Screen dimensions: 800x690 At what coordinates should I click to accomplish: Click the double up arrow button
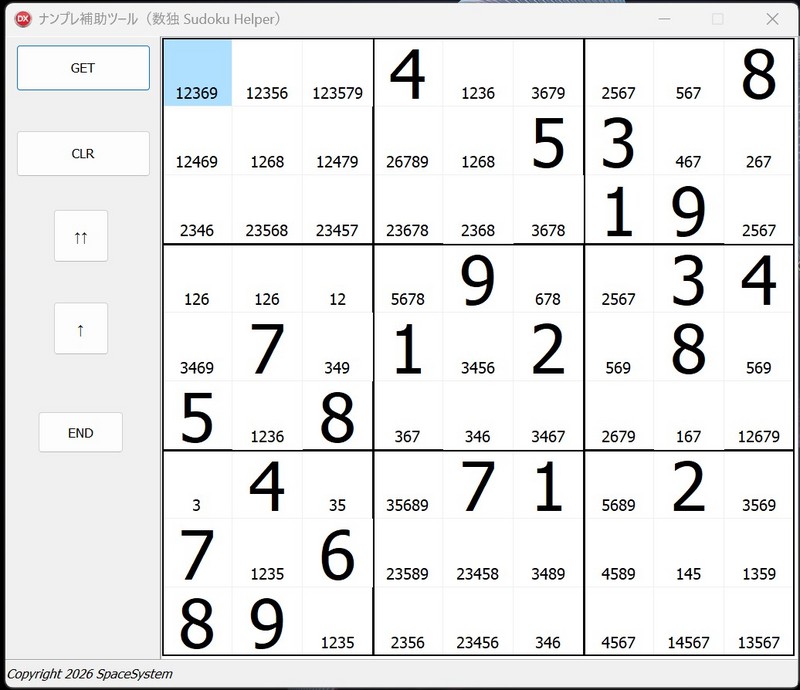click(x=80, y=236)
